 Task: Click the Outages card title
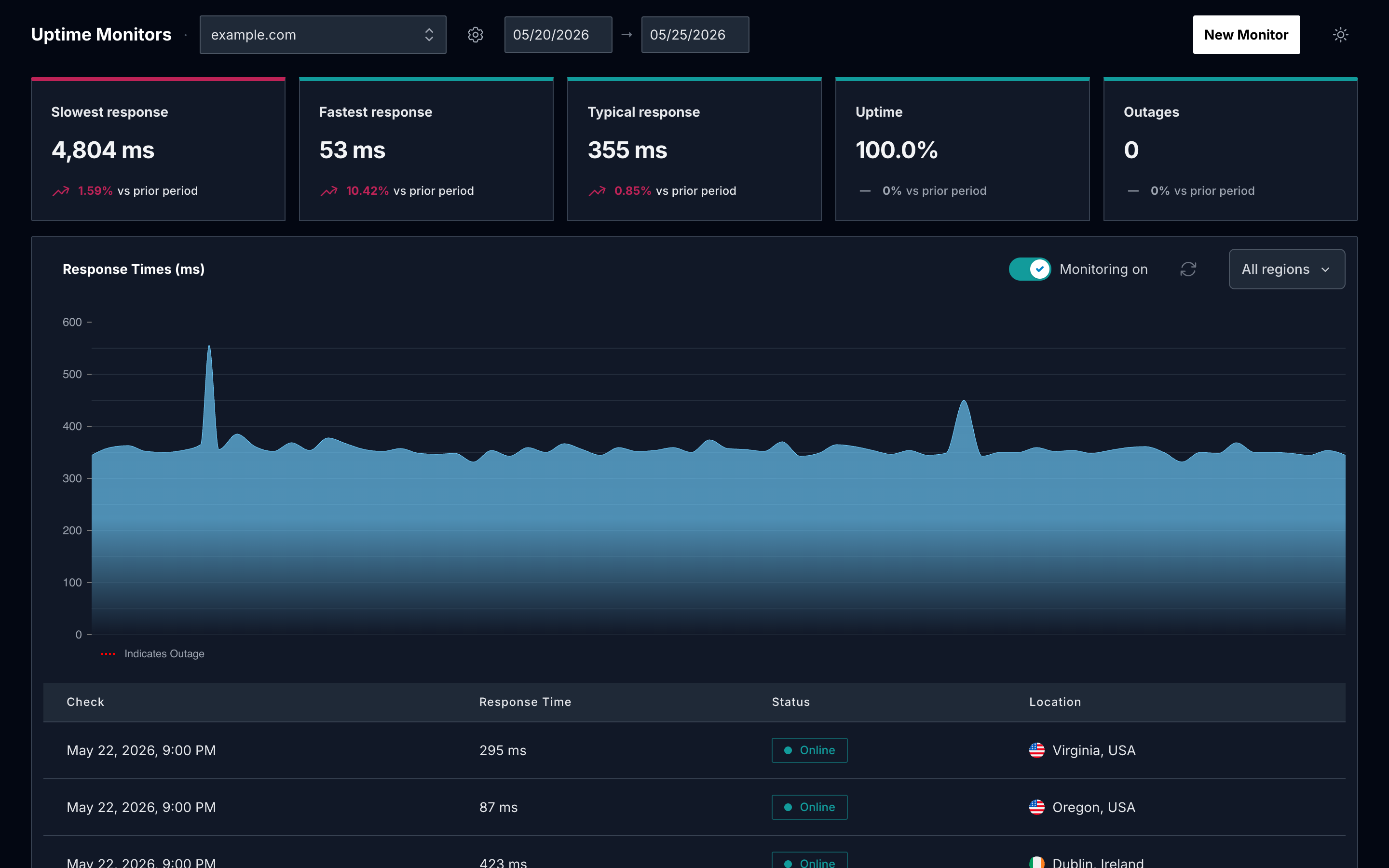(1151, 112)
